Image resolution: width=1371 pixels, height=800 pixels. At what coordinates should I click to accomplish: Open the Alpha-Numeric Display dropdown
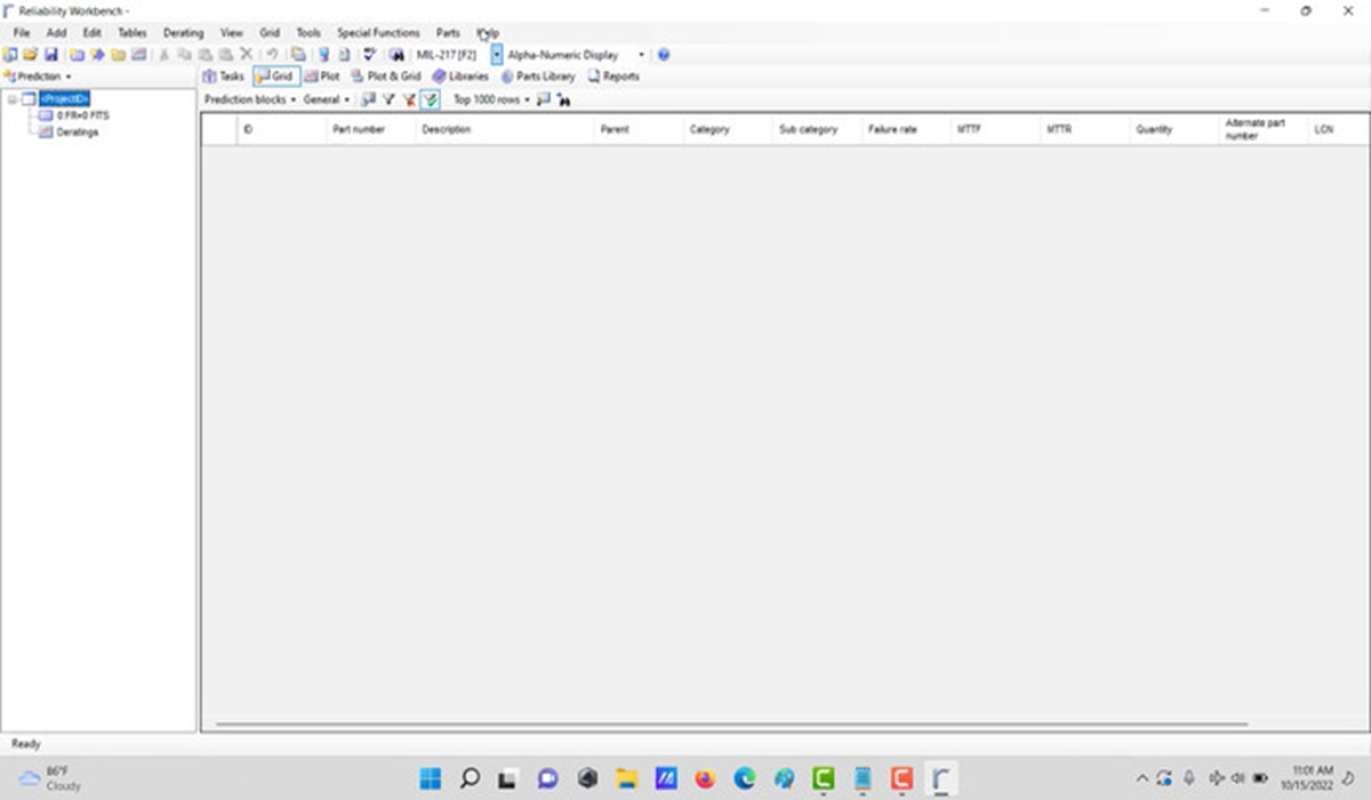pos(640,55)
